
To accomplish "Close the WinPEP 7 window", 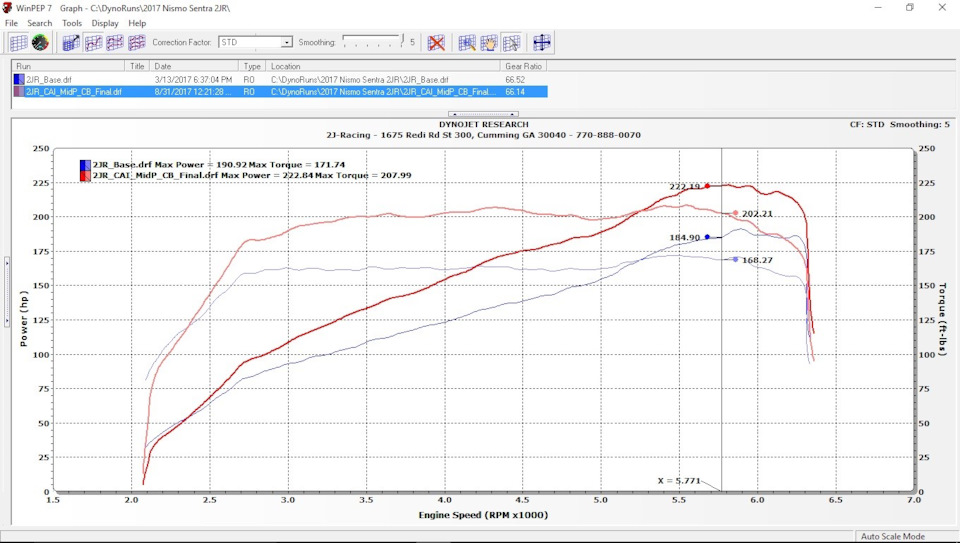I will pyautogui.click(x=942, y=8).
